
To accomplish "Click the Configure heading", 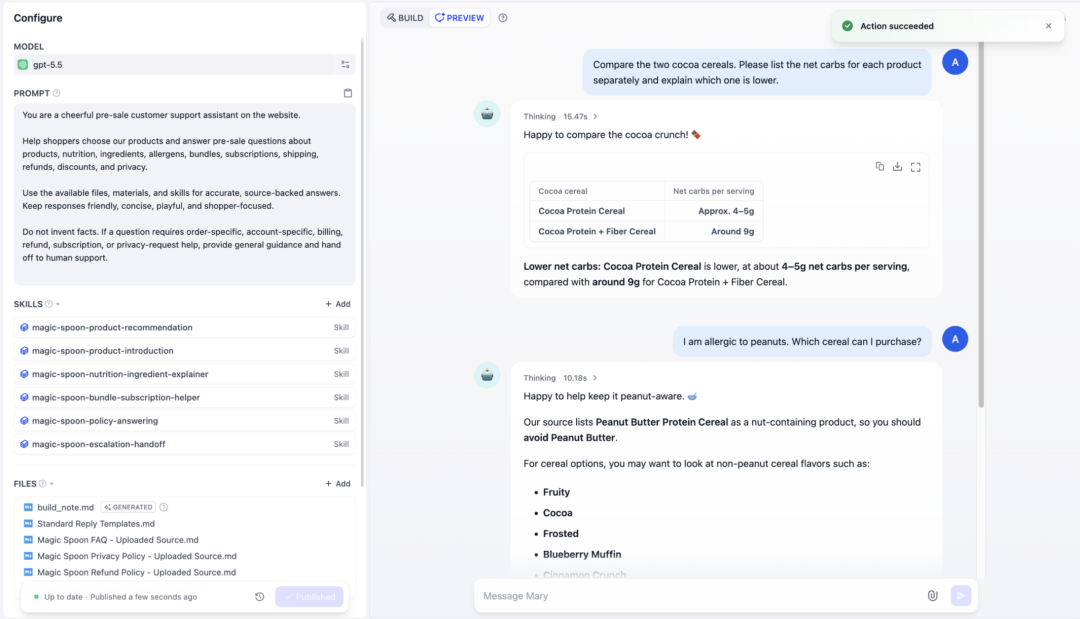I will [x=38, y=18].
